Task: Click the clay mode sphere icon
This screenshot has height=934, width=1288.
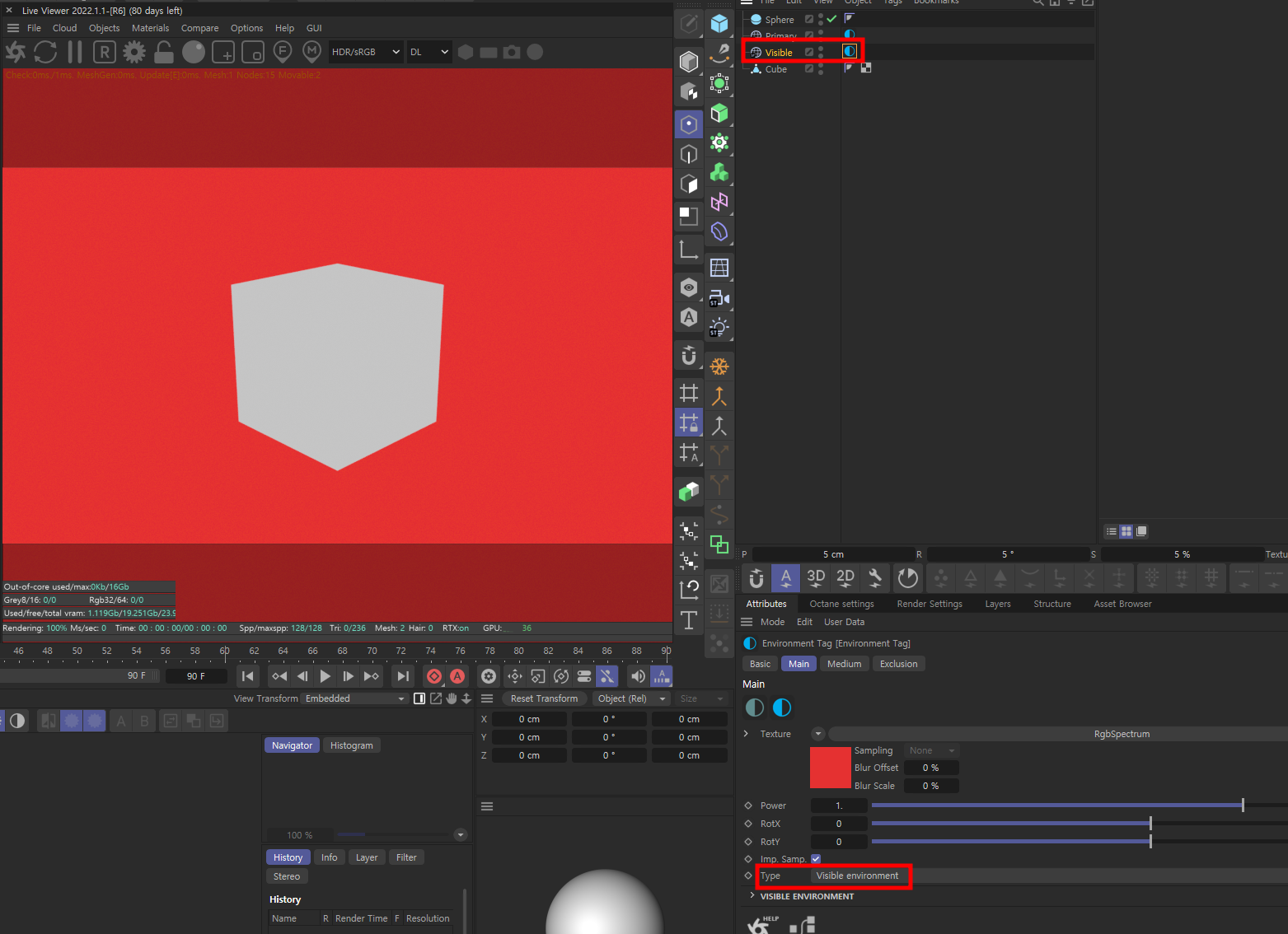Action: click(194, 52)
